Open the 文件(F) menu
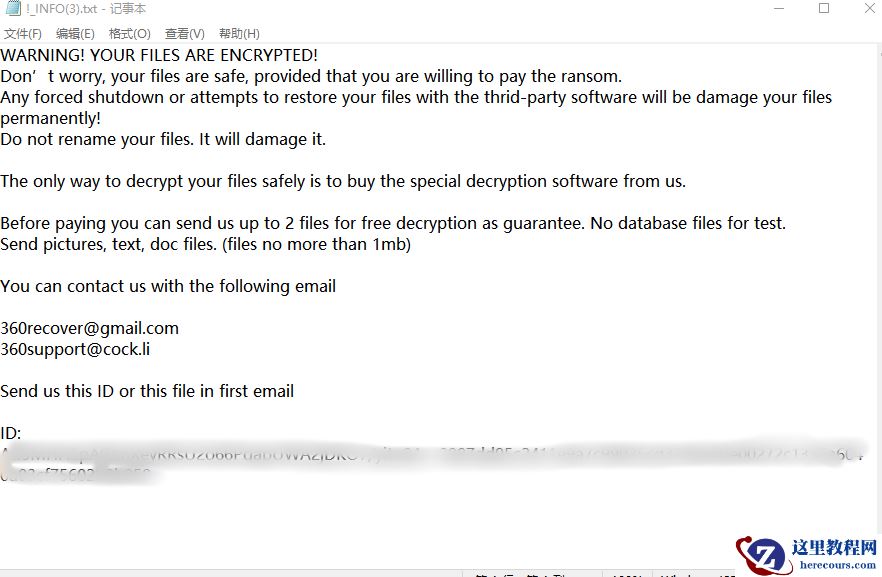Screen dimensions: 882x577 pyautogui.click(x=23, y=34)
